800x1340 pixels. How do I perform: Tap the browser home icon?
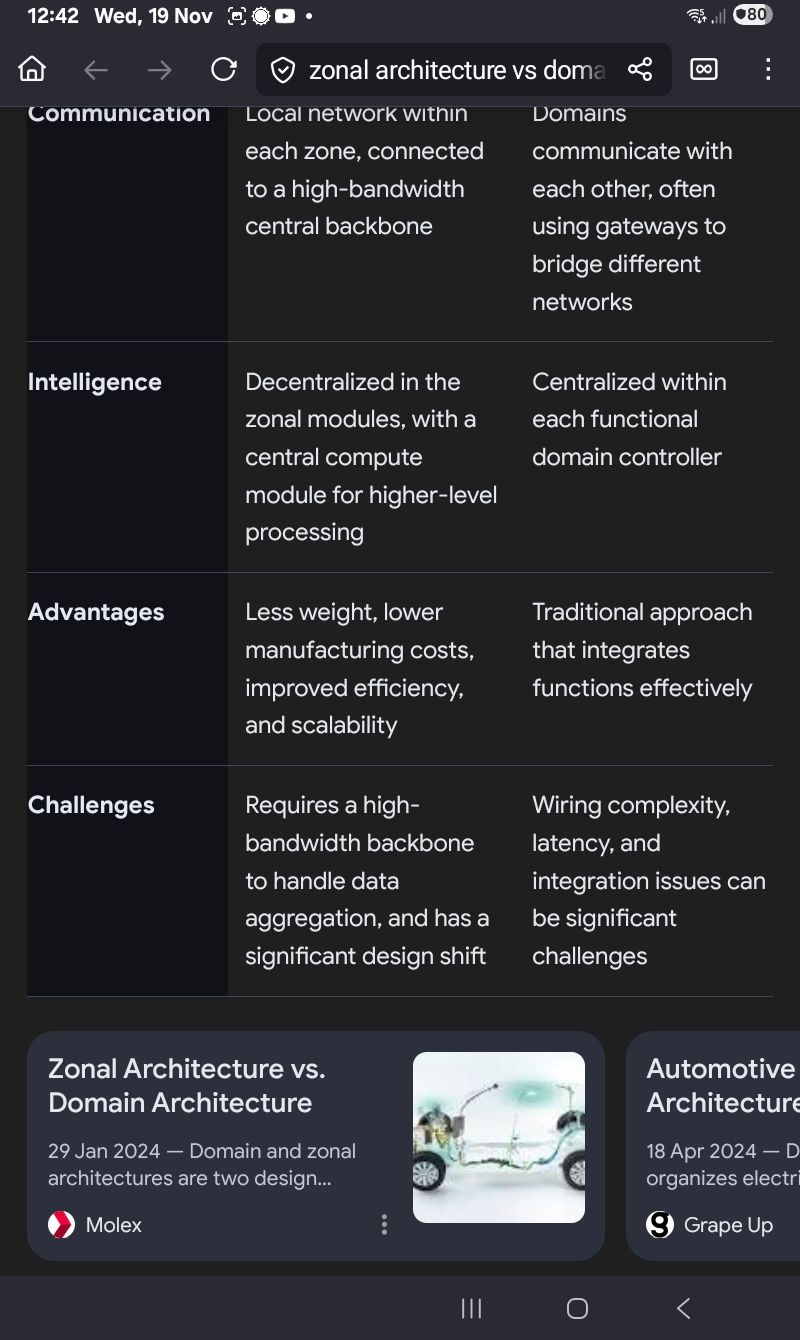[32, 69]
